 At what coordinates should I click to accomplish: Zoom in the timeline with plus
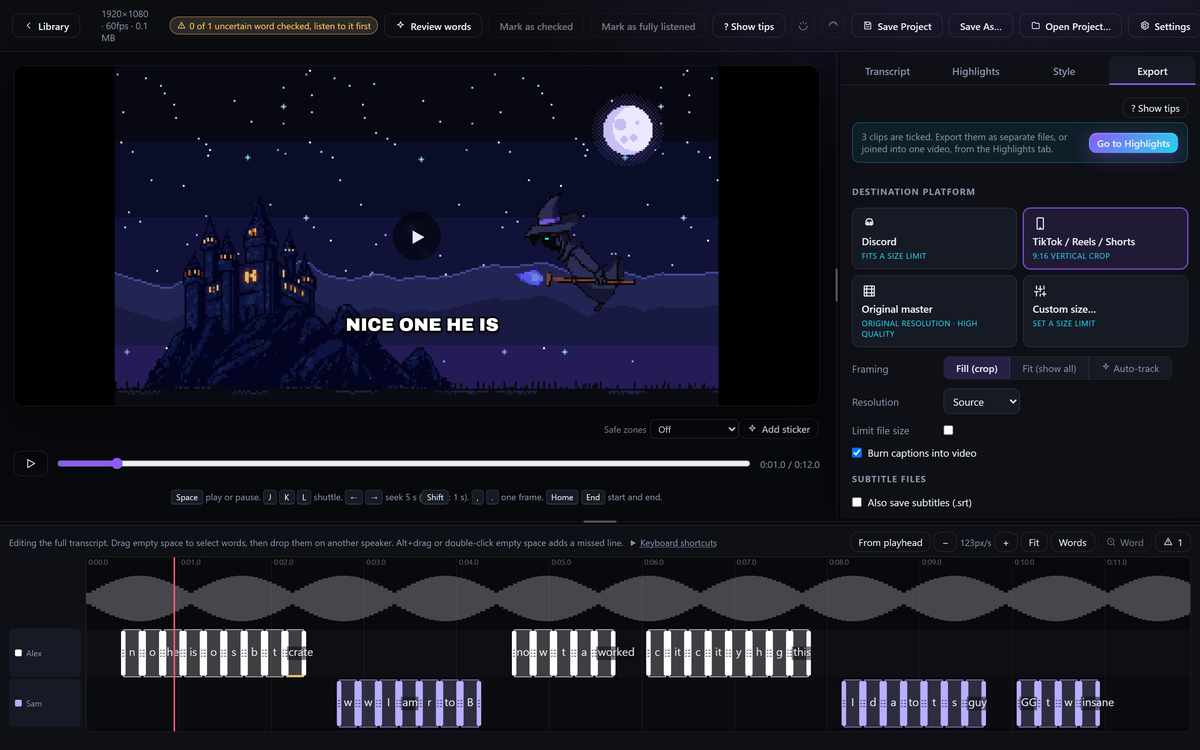click(x=1006, y=542)
